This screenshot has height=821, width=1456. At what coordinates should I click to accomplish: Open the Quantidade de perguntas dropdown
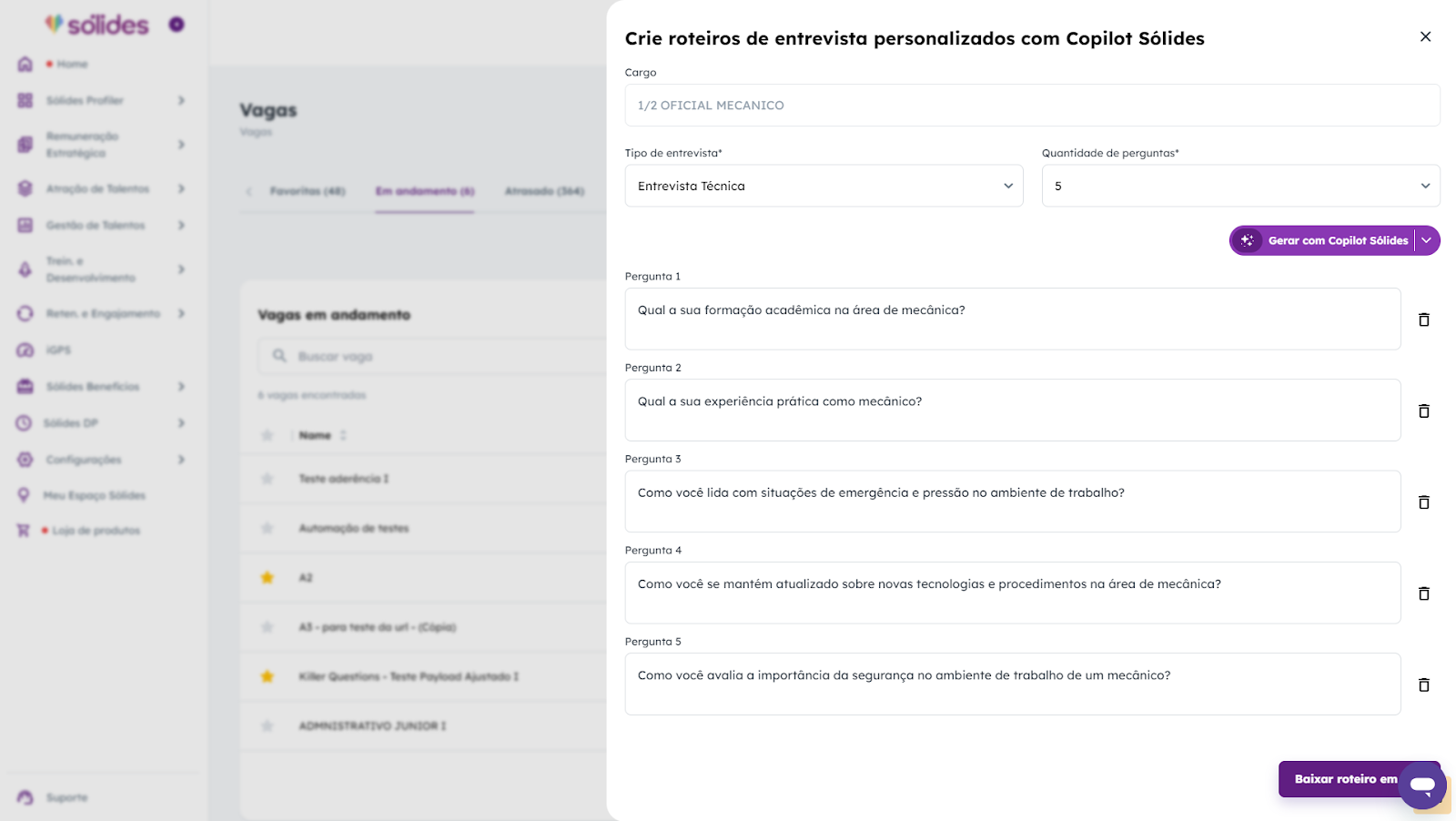[x=1240, y=186]
